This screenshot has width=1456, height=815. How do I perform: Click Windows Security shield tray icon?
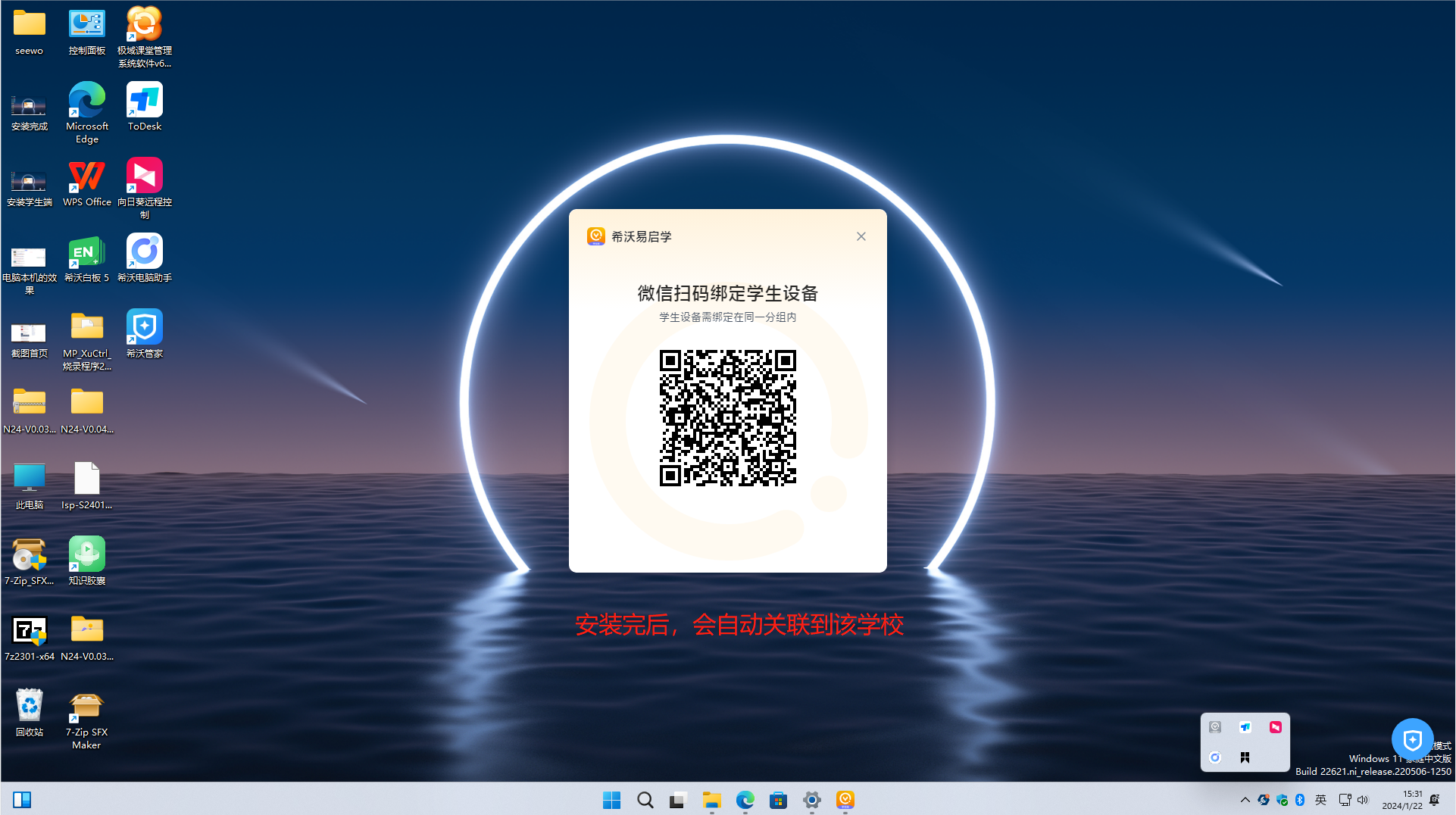(x=1282, y=800)
